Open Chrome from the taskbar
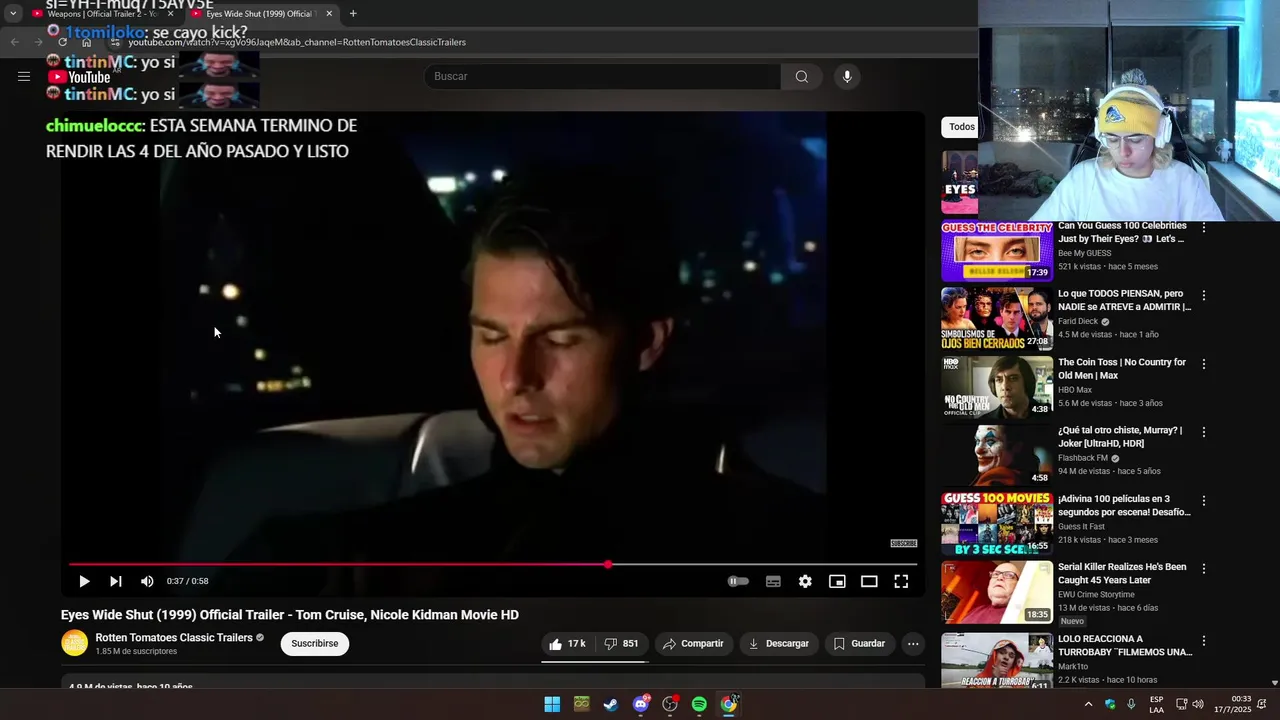The width and height of the screenshot is (1280, 720). [x=729, y=704]
